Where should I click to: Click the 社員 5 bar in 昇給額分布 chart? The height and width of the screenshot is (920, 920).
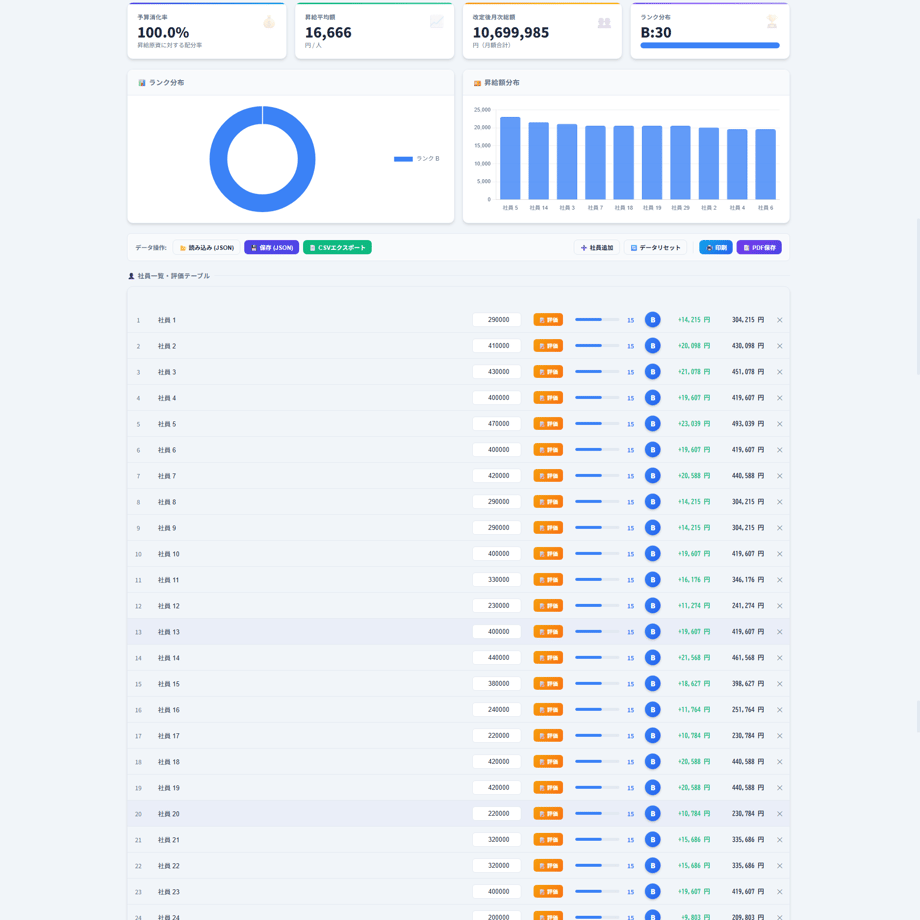(510, 158)
